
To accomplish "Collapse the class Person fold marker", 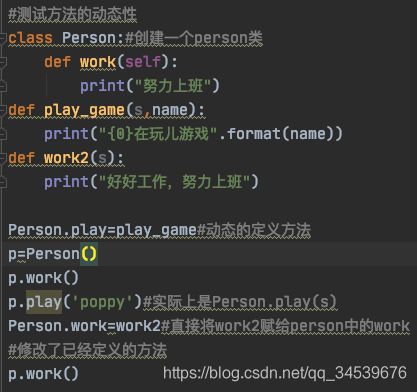I will 3,38.
